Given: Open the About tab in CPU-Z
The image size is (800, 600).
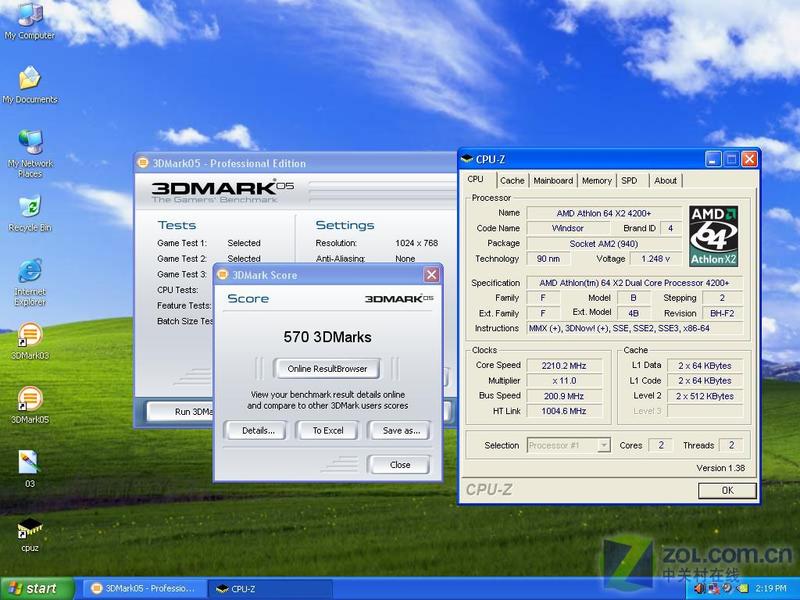Looking at the screenshot, I should (x=665, y=181).
